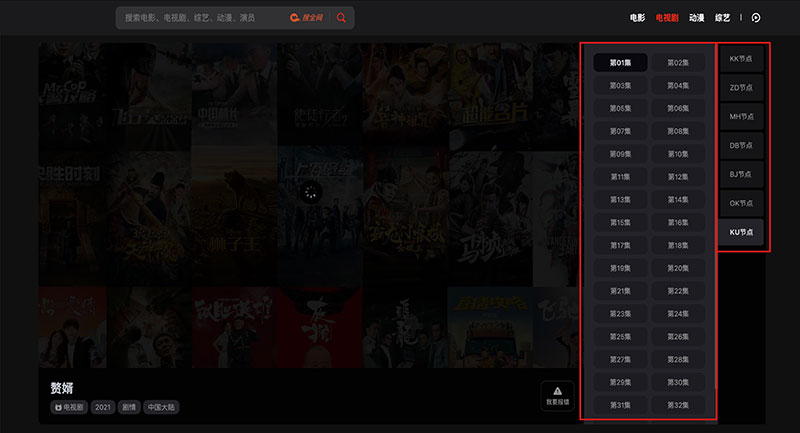Switch to the KK节点 source
800x433 pixels.
tap(741, 59)
